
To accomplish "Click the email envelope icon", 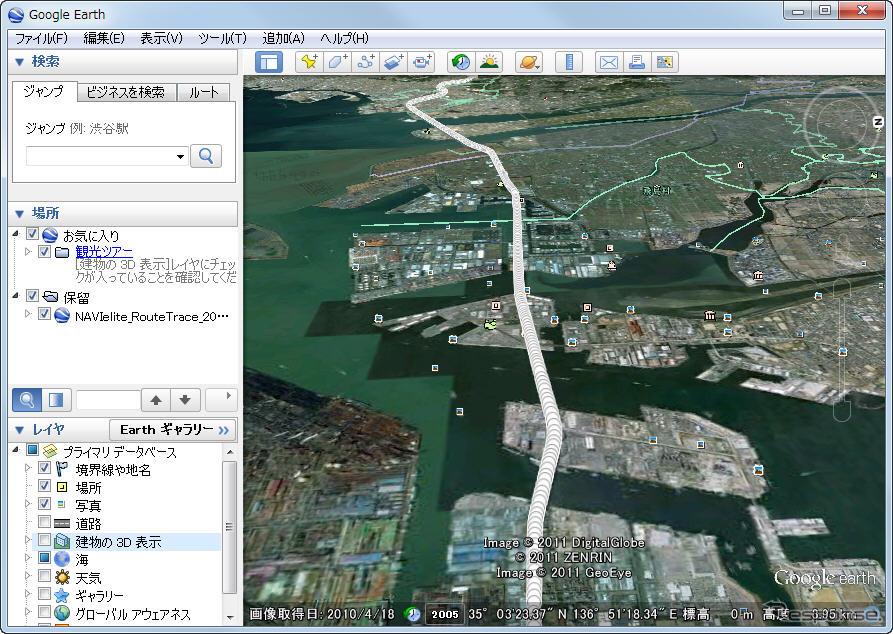I will [x=608, y=62].
